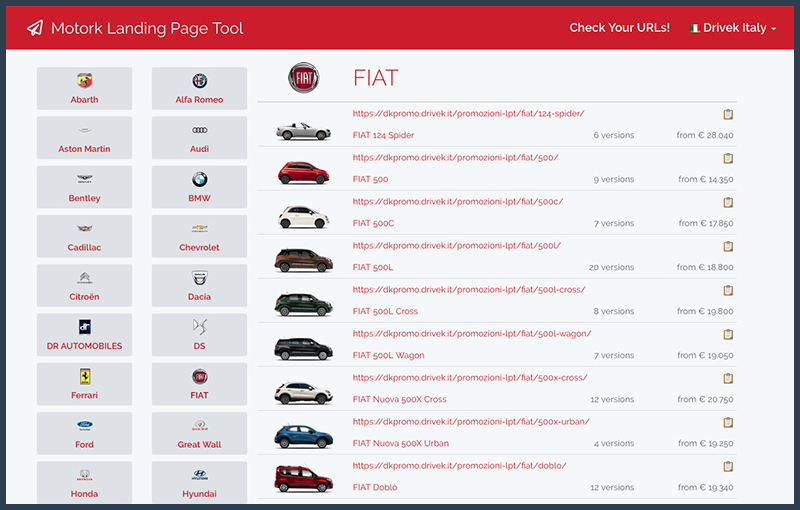Click the large FIAT logo in header

pyautogui.click(x=304, y=78)
